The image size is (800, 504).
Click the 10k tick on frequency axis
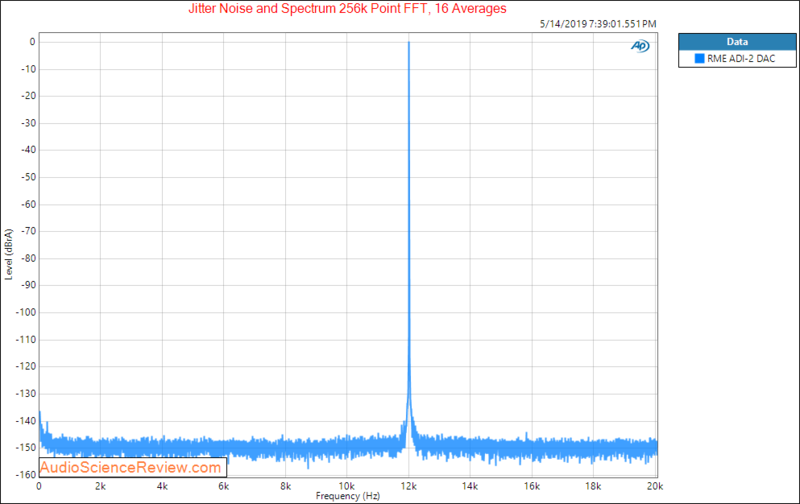[x=347, y=483]
